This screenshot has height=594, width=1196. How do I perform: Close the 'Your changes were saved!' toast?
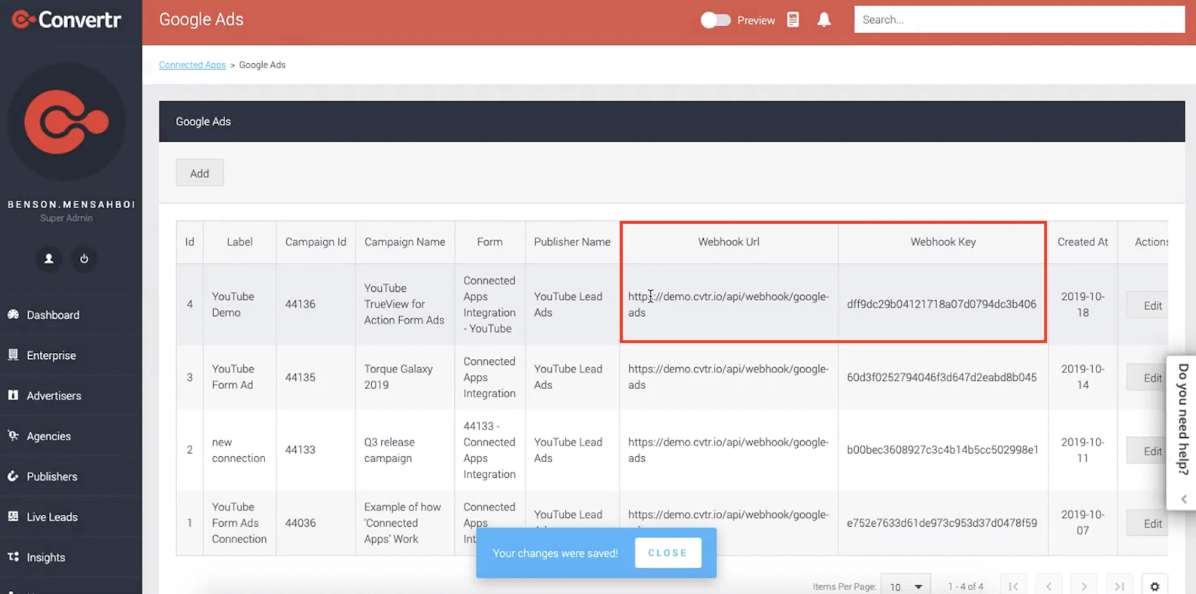tap(667, 553)
